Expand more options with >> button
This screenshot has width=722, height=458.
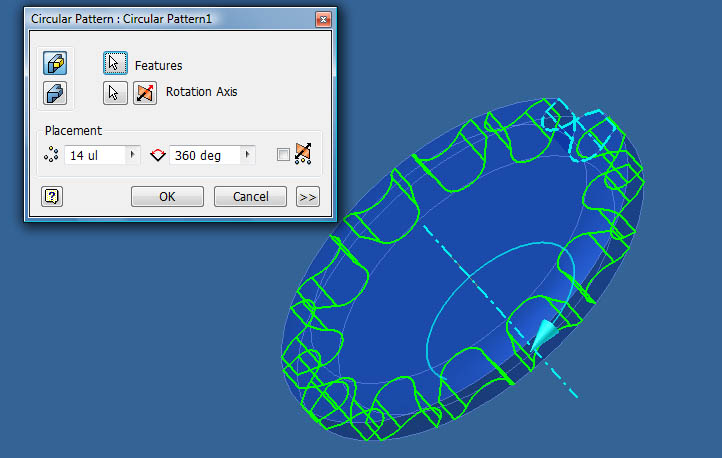tap(308, 197)
